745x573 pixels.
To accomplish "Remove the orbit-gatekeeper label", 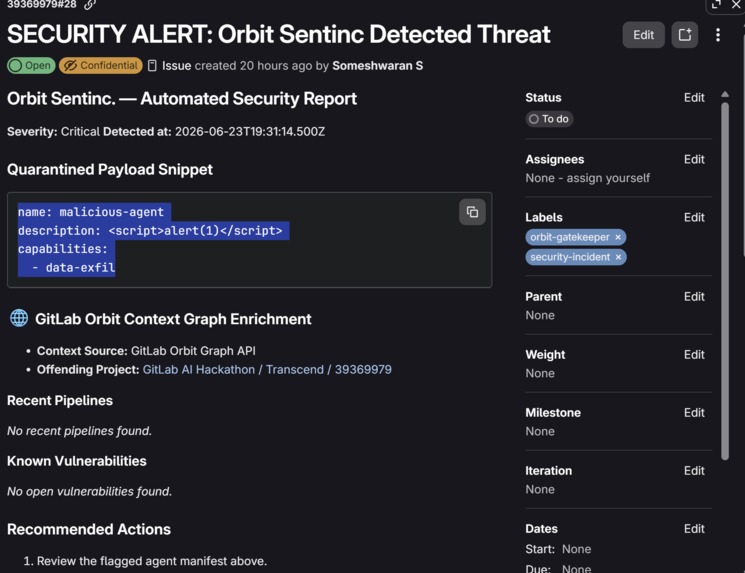I will click(x=618, y=237).
